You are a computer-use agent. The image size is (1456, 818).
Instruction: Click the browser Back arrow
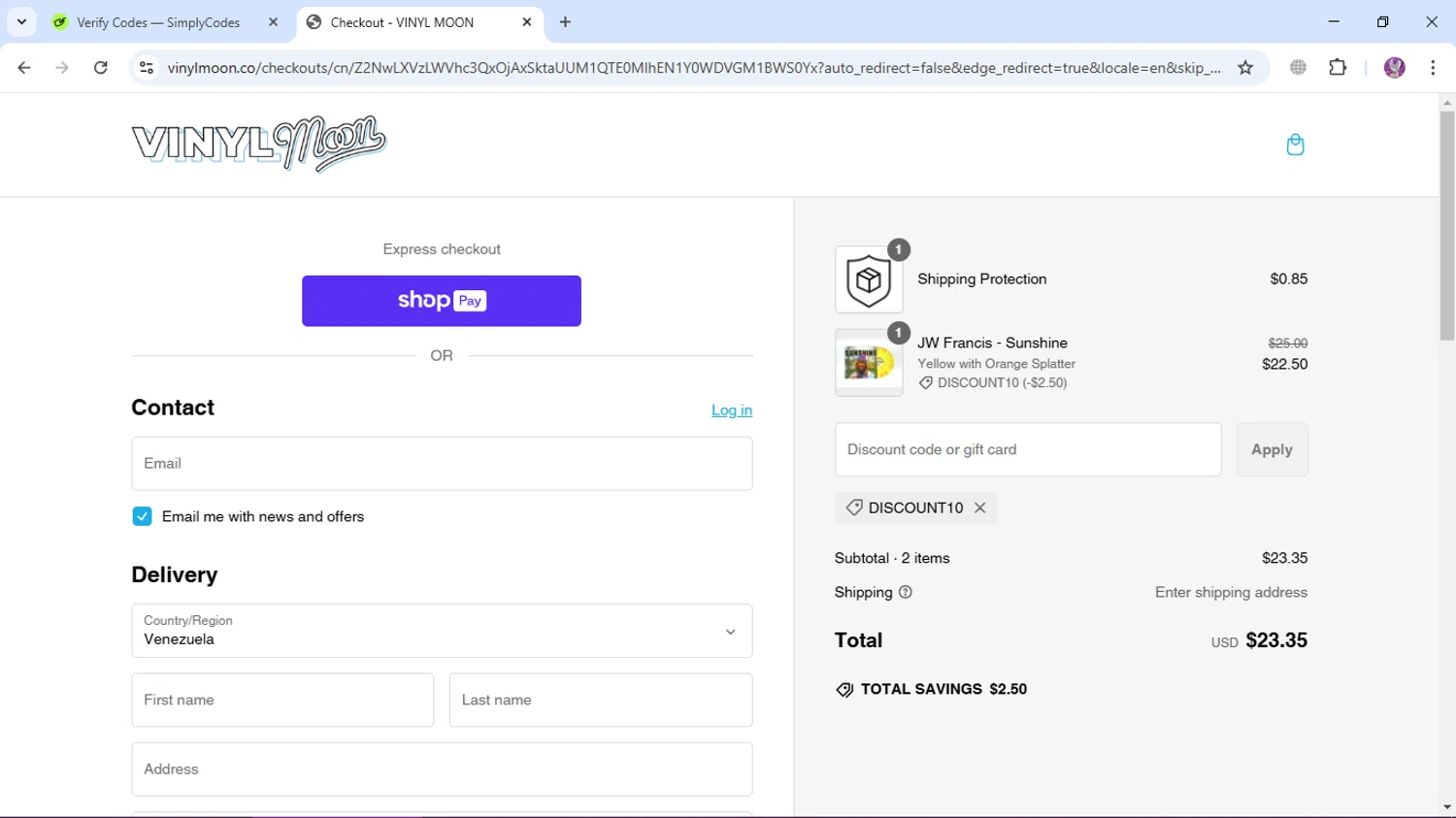tap(24, 68)
